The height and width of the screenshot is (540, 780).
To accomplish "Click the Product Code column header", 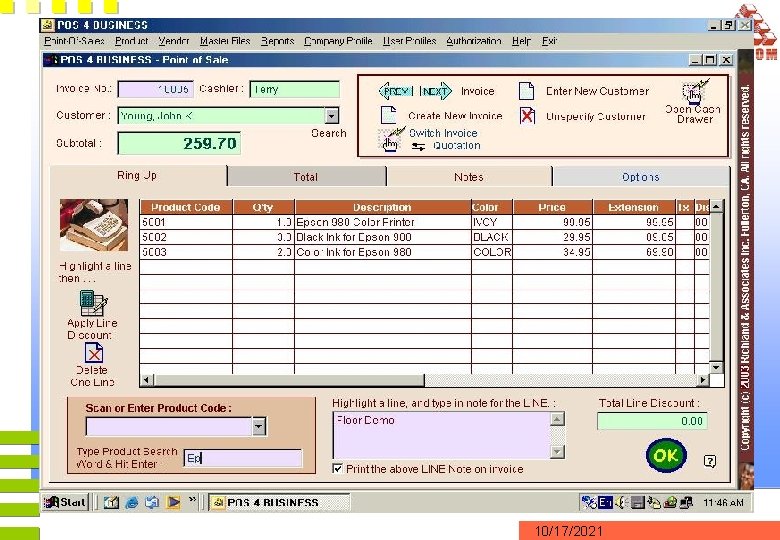I will [x=186, y=207].
